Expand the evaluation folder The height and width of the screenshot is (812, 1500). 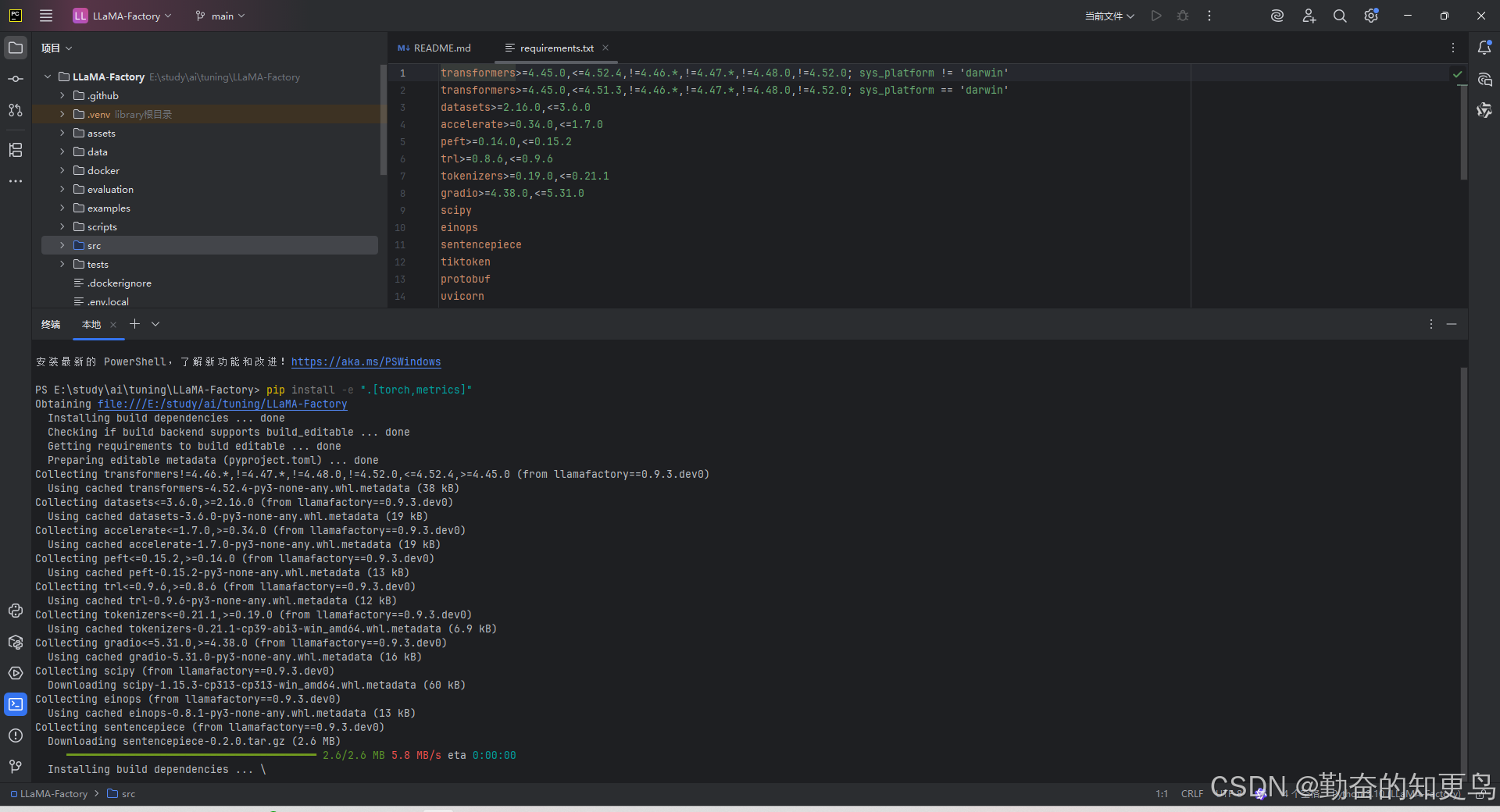click(x=62, y=189)
